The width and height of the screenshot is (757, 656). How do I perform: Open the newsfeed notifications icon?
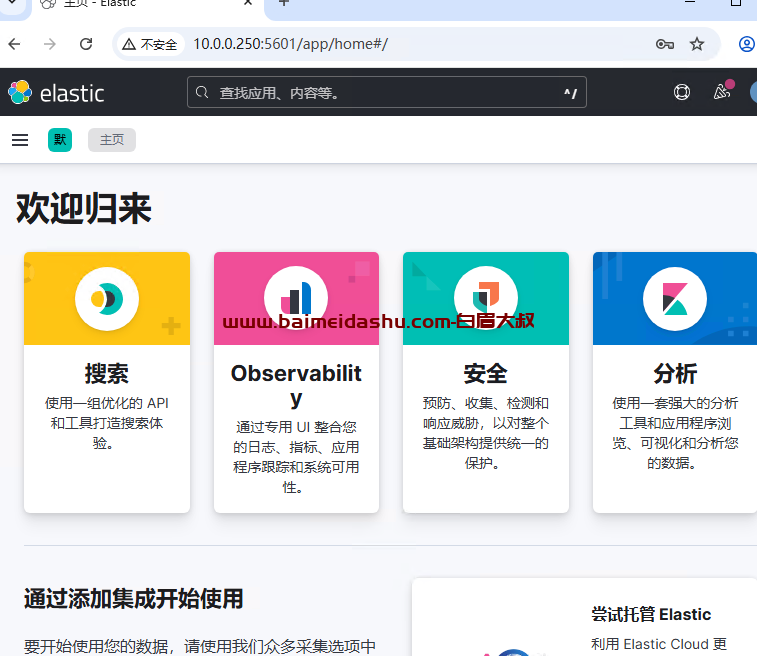coord(723,90)
